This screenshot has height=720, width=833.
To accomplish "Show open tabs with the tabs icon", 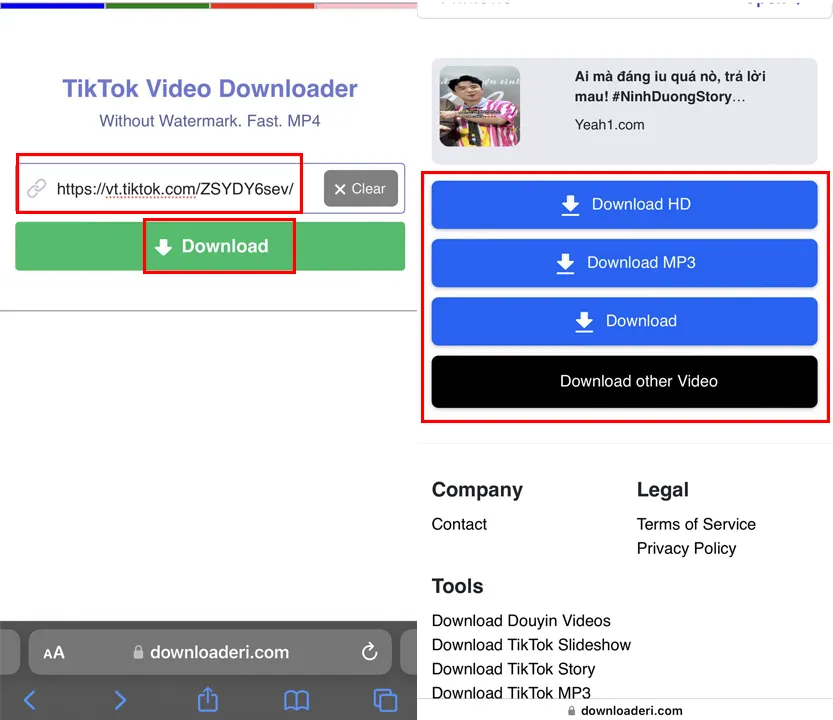I will tap(383, 700).
